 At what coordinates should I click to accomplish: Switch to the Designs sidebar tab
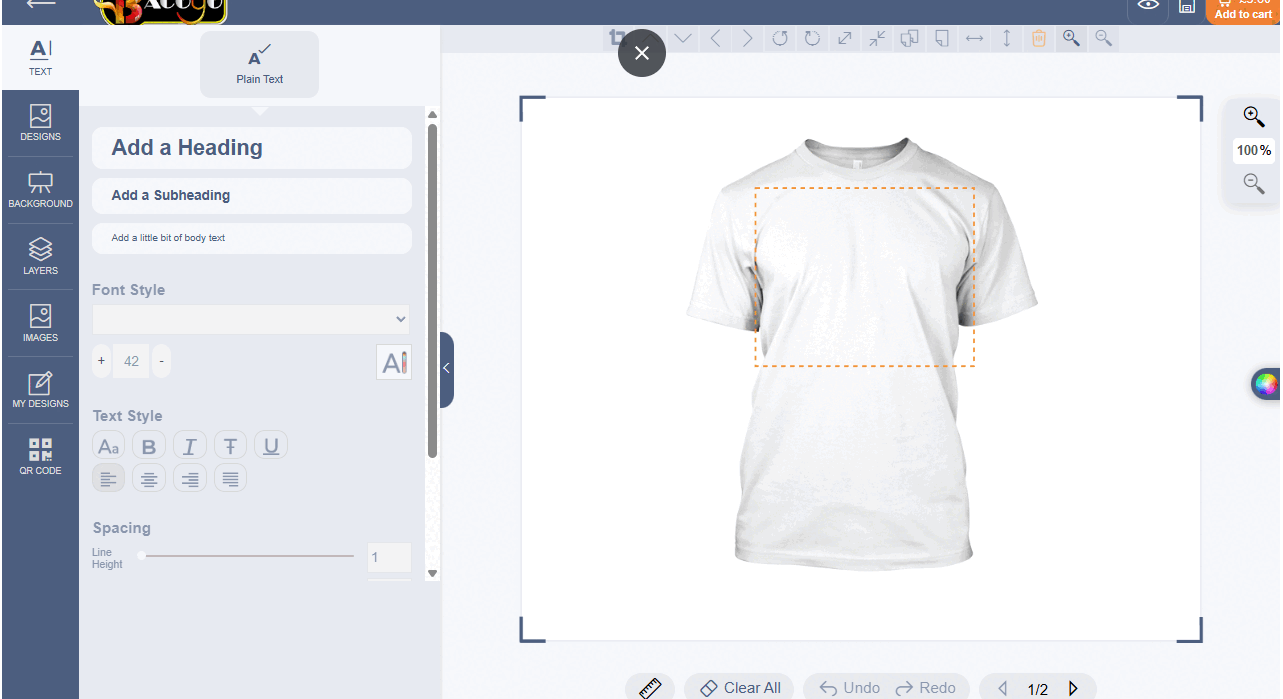[x=40, y=122]
